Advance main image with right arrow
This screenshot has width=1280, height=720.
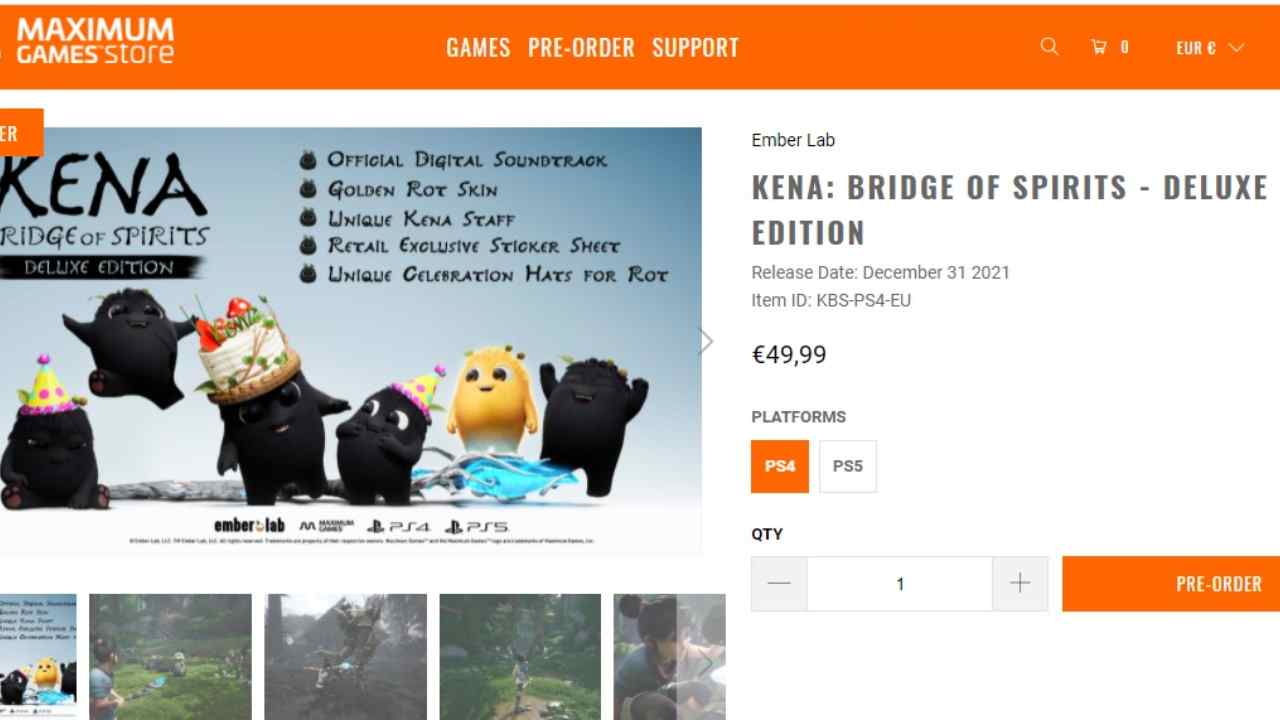[x=705, y=341]
